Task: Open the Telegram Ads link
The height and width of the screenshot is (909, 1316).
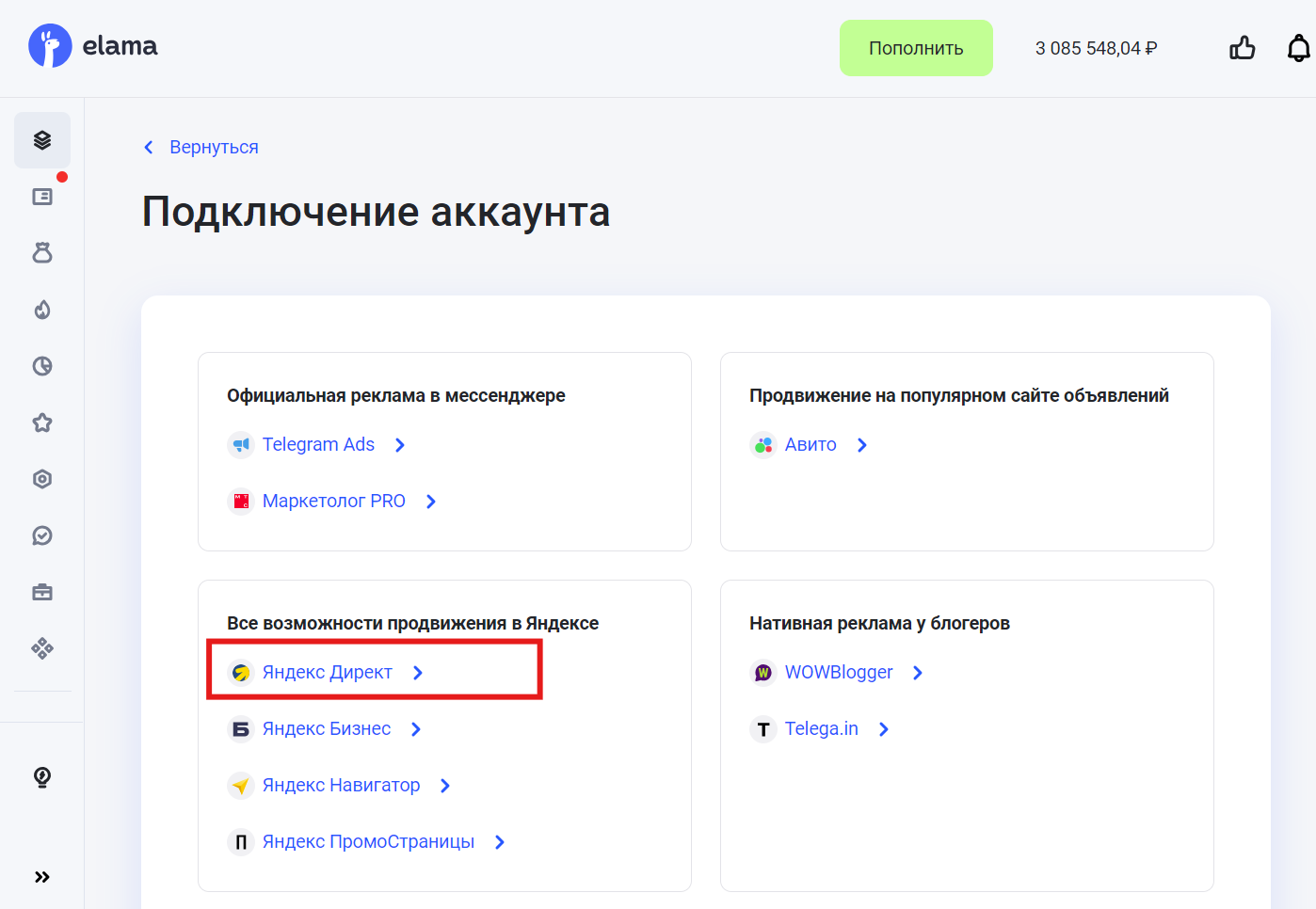Action: (x=318, y=444)
